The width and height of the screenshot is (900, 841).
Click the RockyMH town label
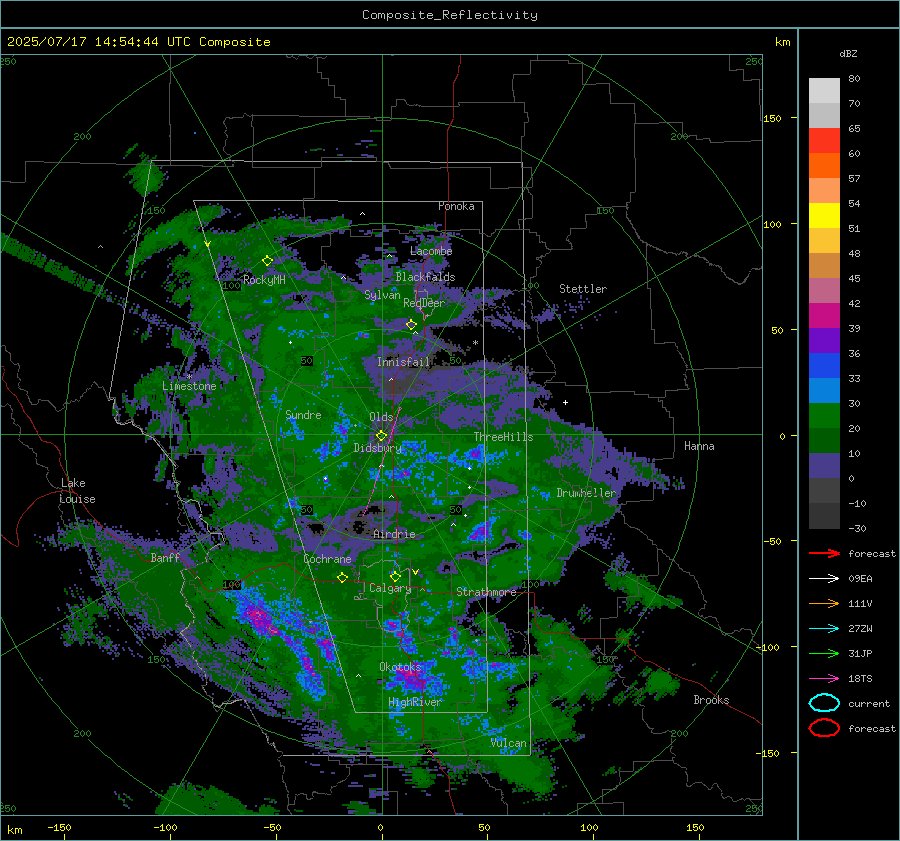pos(264,280)
